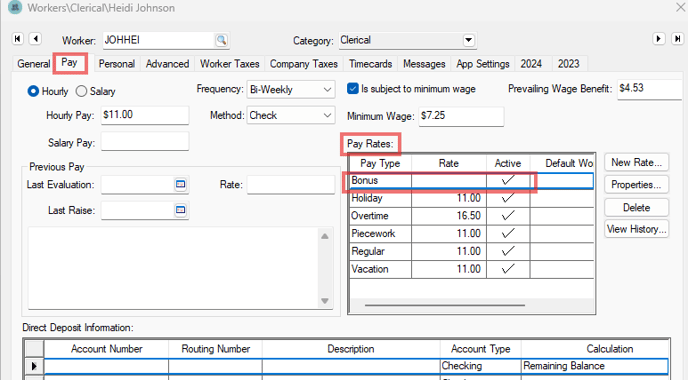The image size is (688, 380).
Task: Open Last Raise calendar picker
Action: click(180, 210)
